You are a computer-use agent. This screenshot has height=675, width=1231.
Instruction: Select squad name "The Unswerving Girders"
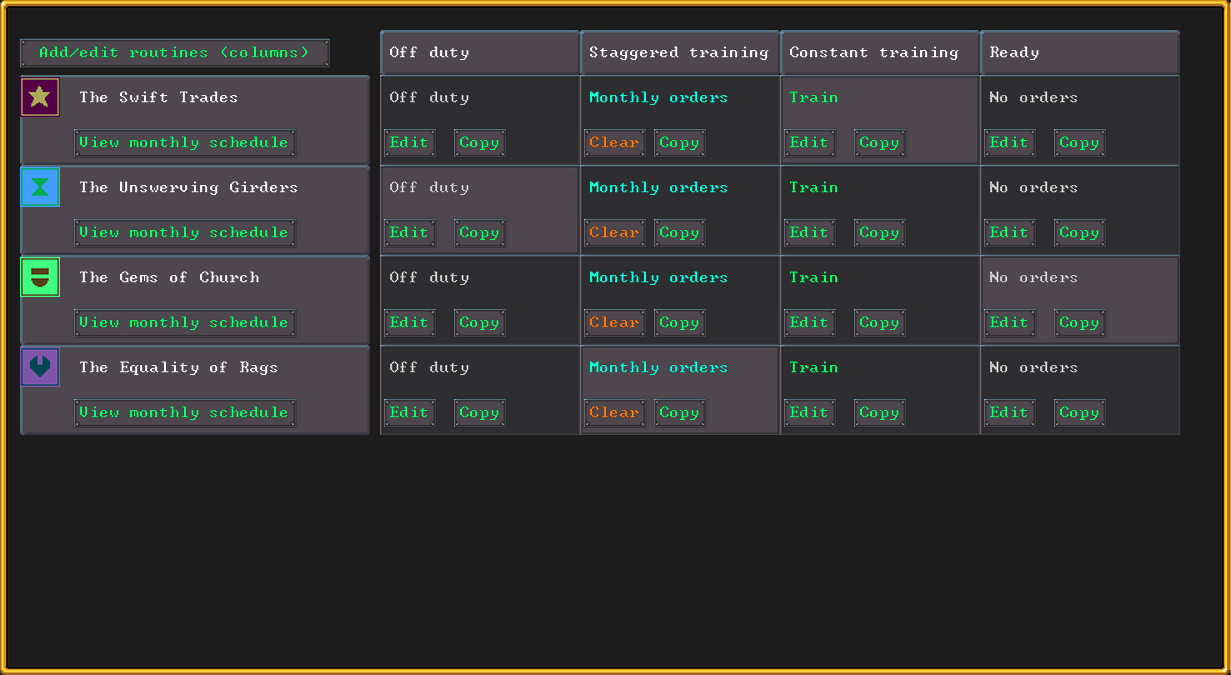tap(189, 187)
